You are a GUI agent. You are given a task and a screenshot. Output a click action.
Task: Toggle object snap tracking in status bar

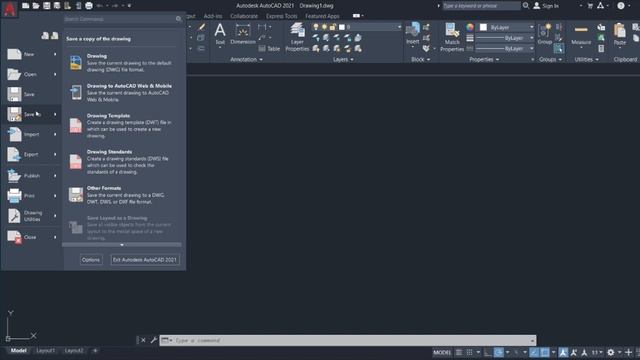534,352
